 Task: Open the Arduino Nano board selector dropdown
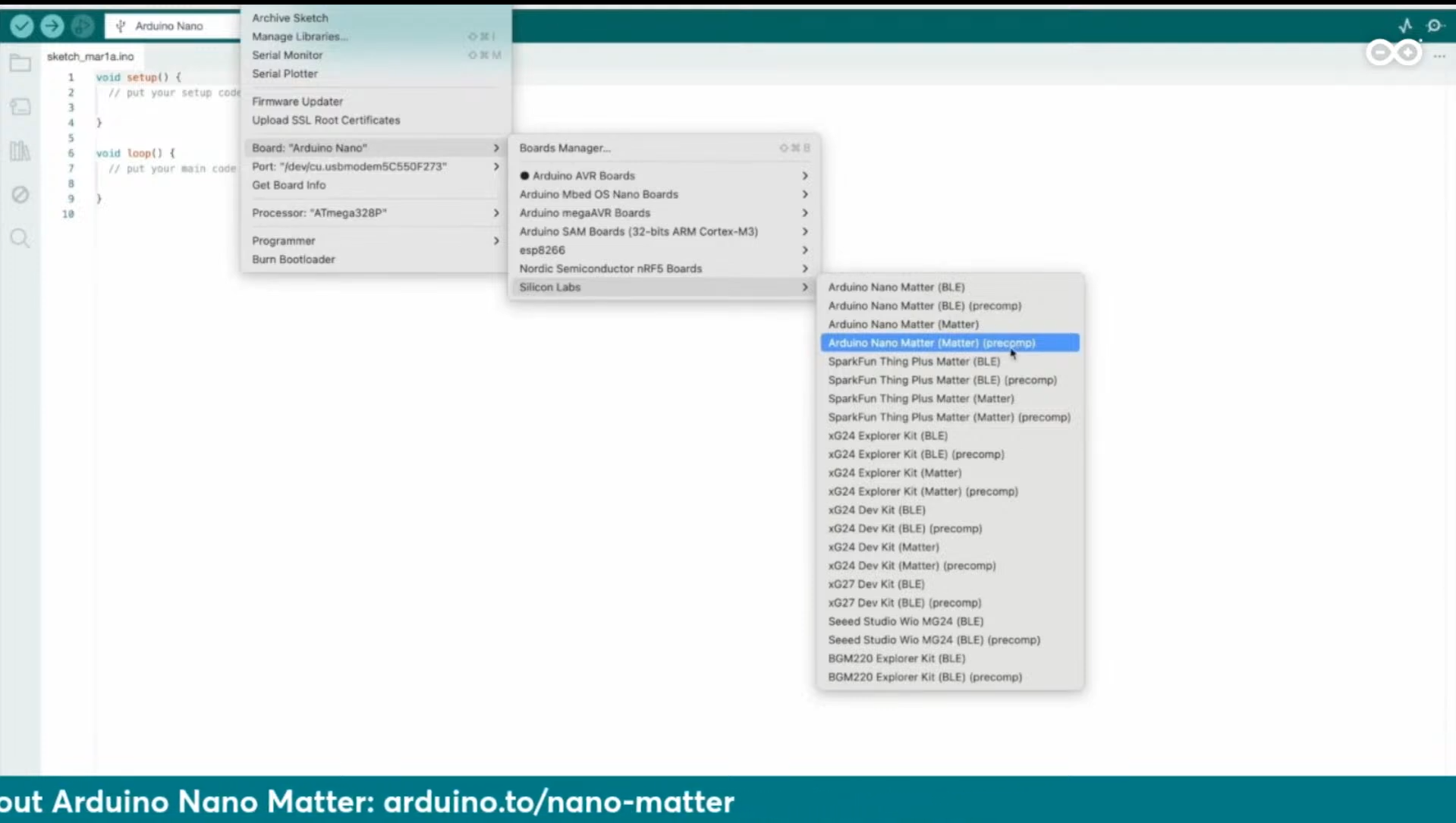(173, 26)
